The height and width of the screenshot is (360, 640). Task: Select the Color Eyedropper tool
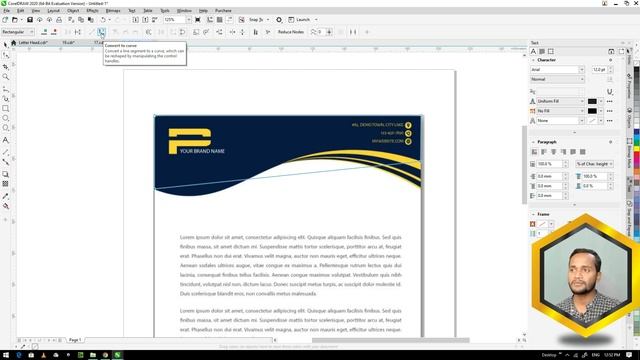(x=5, y=196)
